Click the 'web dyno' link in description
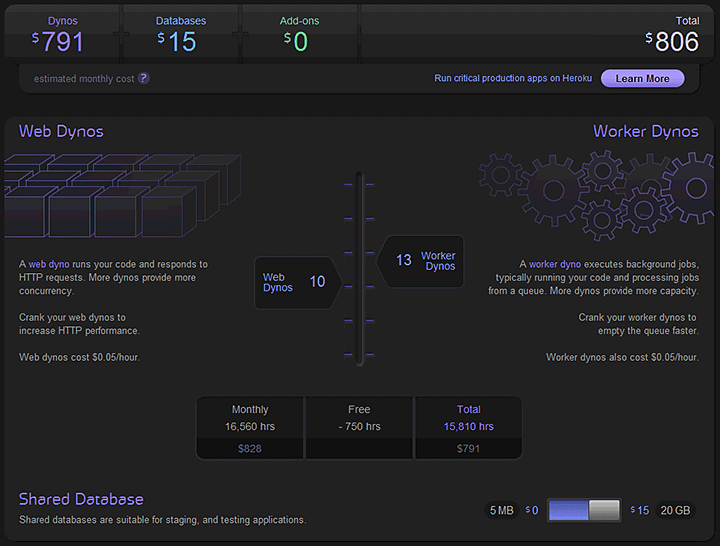The width and height of the screenshot is (720, 546). tap(49, 264)
